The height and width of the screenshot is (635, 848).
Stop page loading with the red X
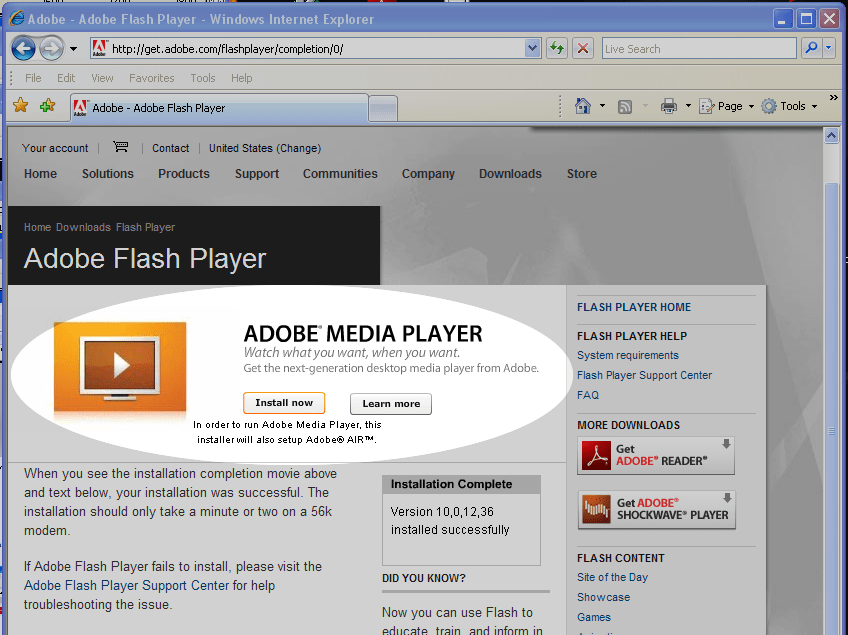(583, 47)
